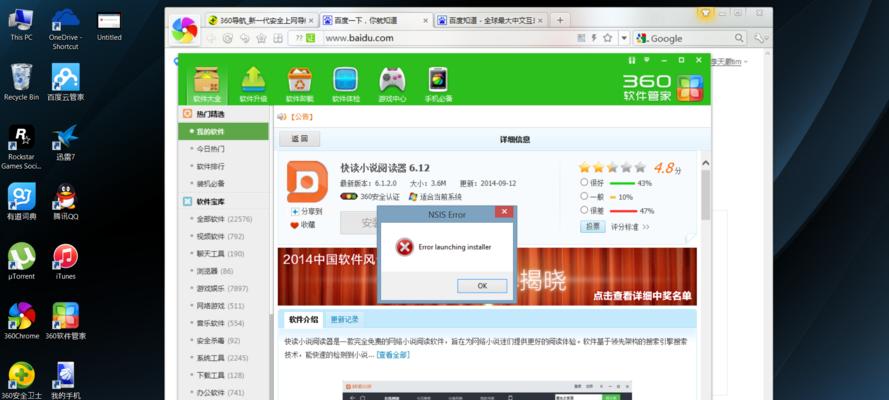Image resolution: width=889 pixels, height=400 pixels.
Task: Open the 360 manager menu dropdown beside minimize
Action: coord(646,60)
